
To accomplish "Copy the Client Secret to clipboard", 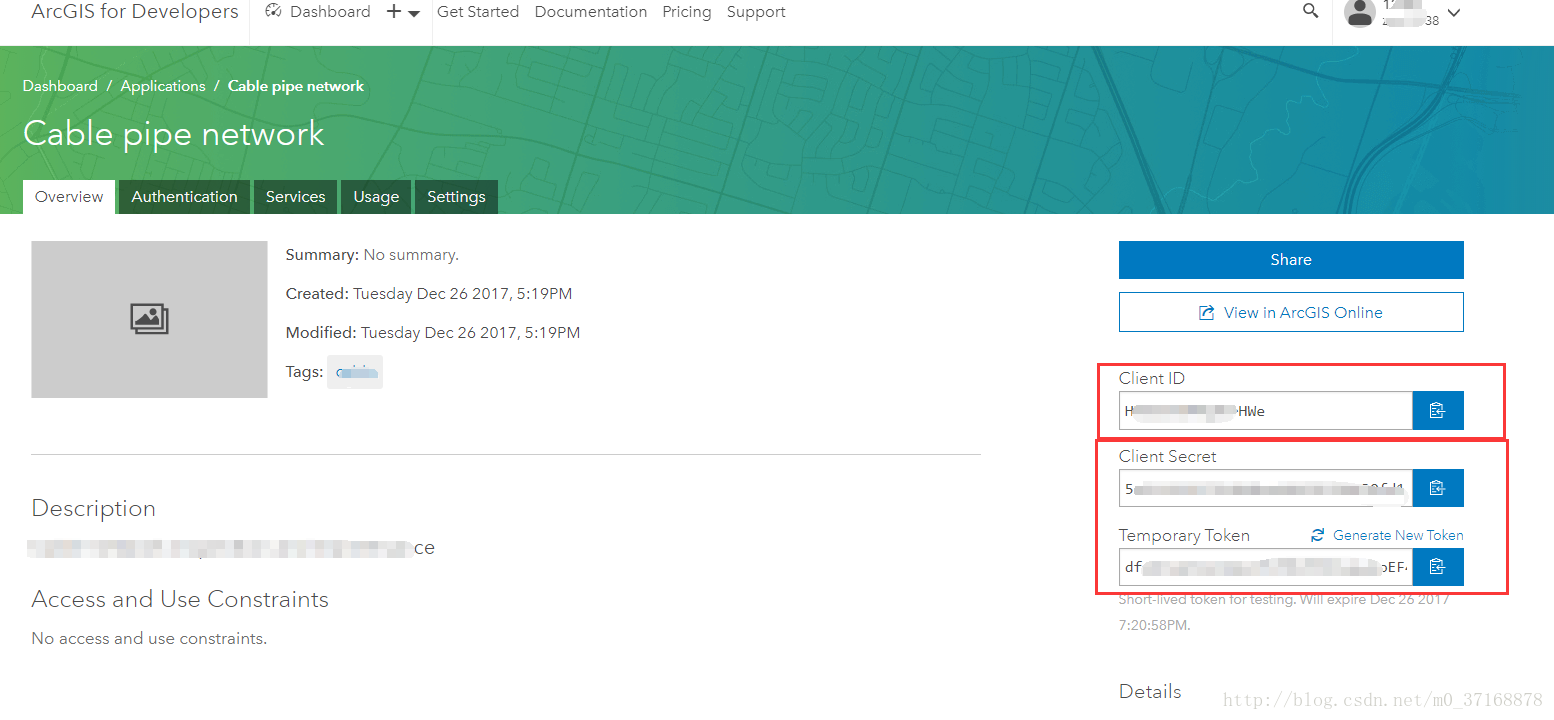I will click(1438, 488).
